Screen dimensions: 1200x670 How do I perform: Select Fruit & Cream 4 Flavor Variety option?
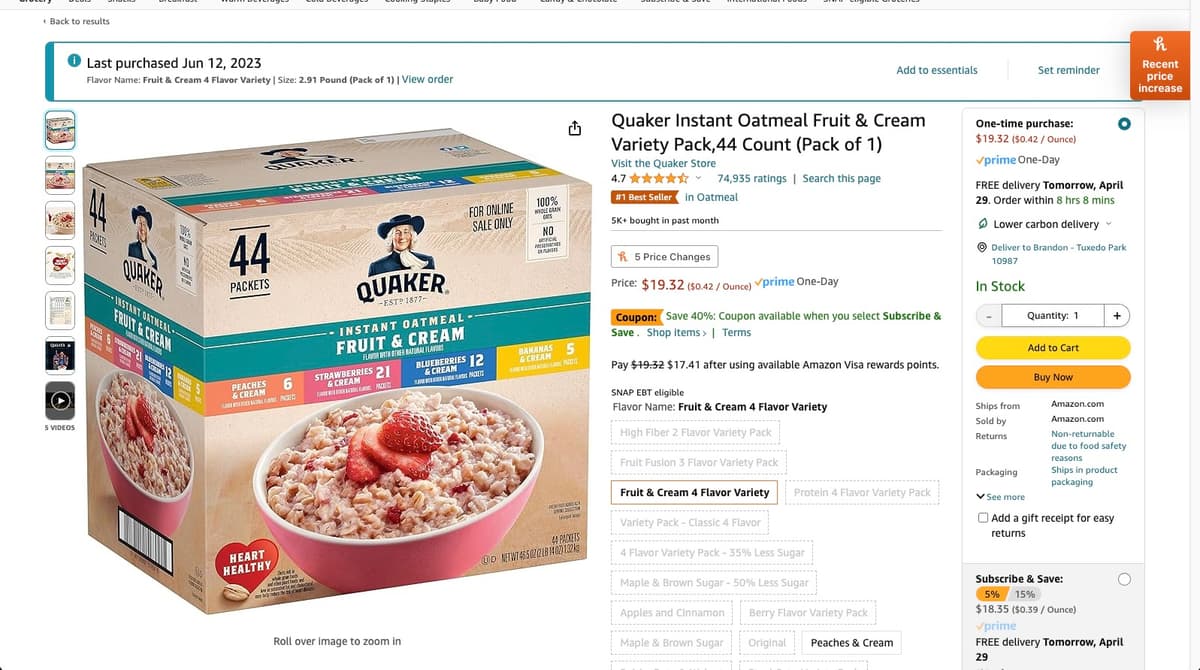695,492
